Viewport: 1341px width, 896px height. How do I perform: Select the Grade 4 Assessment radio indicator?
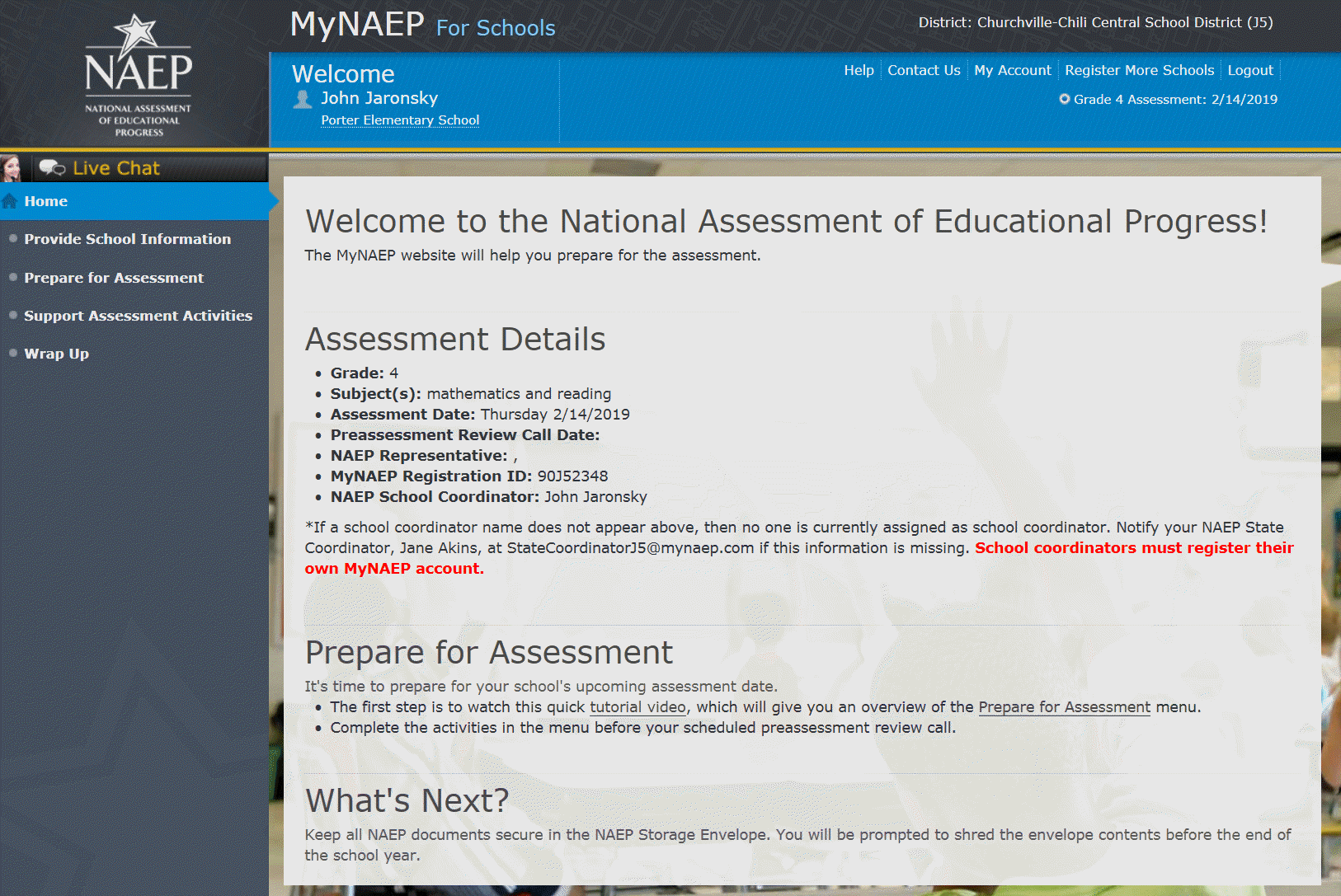pos(1065,99)
